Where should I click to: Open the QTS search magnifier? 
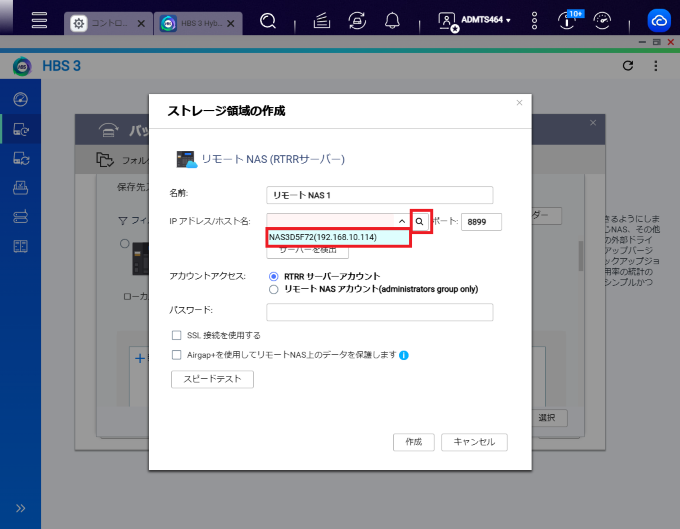268,20
